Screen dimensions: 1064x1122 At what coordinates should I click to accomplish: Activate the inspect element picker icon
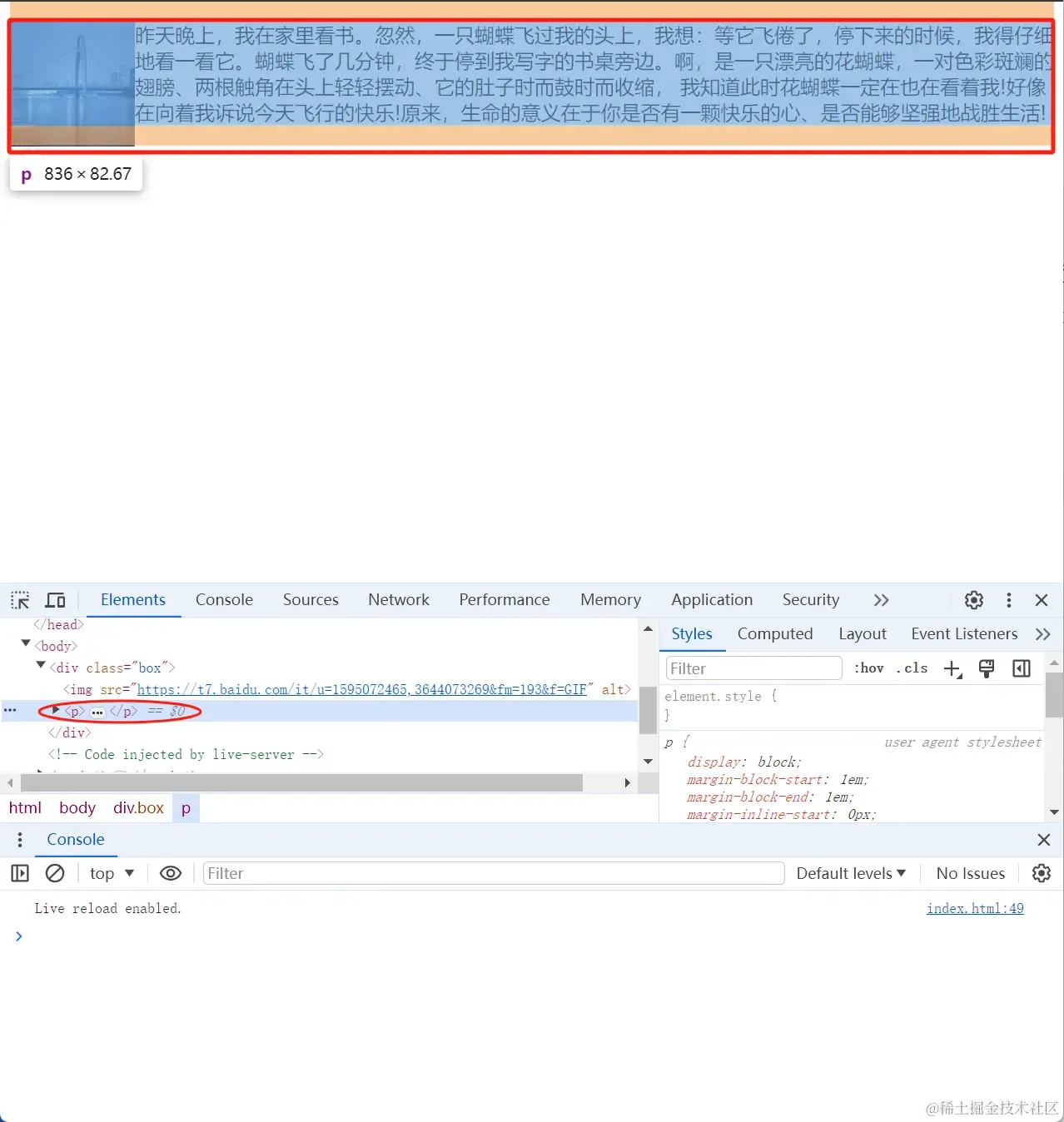pos(20,600)
